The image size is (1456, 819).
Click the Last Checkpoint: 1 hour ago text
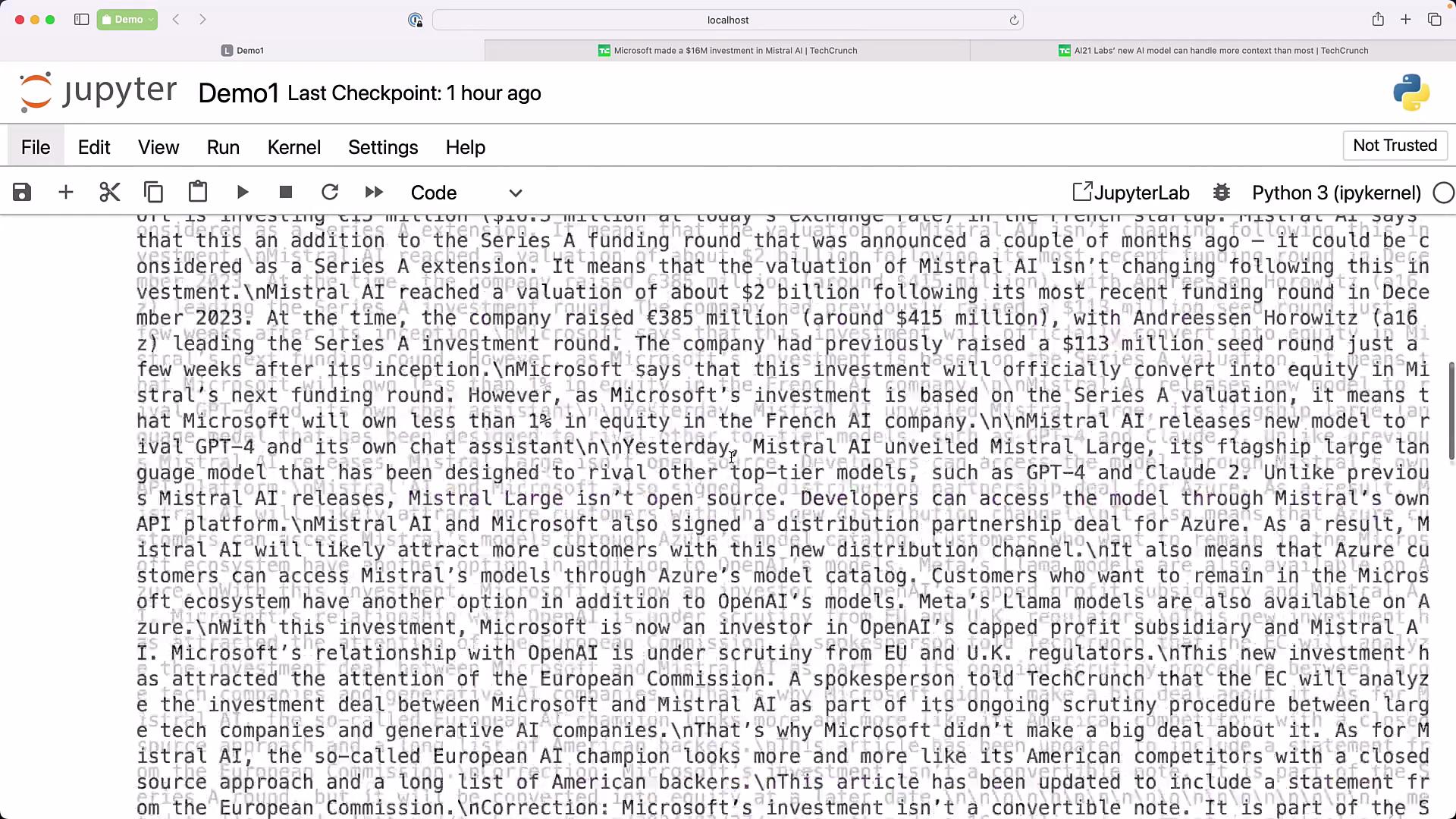[x=414, y=93]
